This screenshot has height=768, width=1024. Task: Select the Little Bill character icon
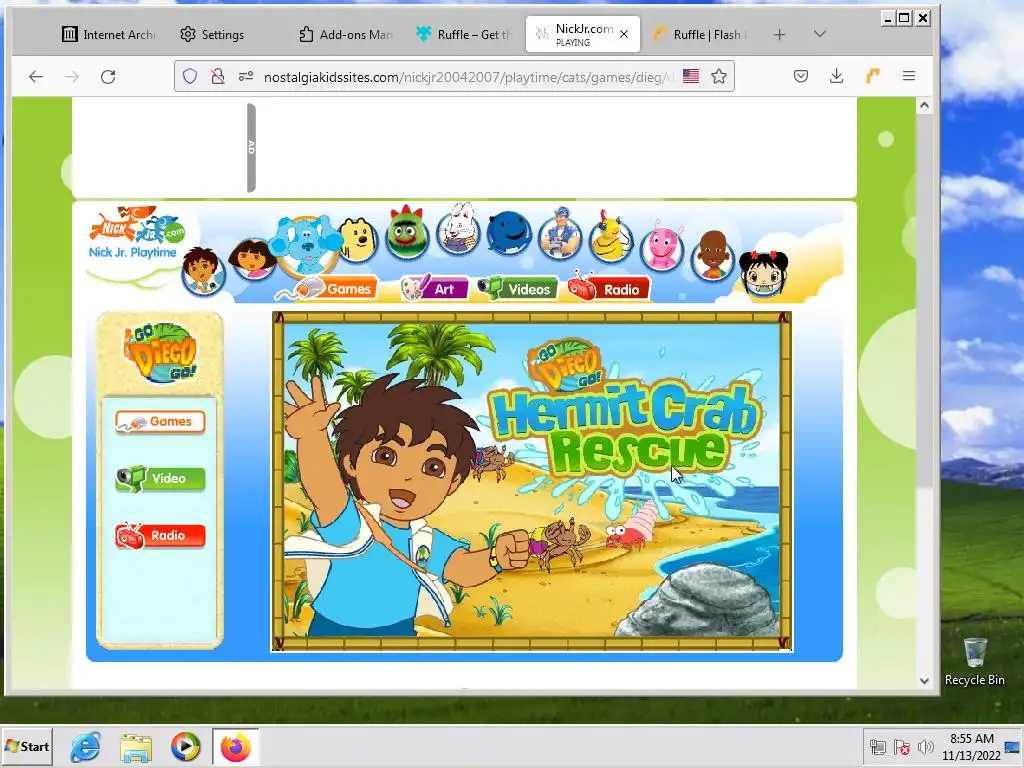point(712,255)
